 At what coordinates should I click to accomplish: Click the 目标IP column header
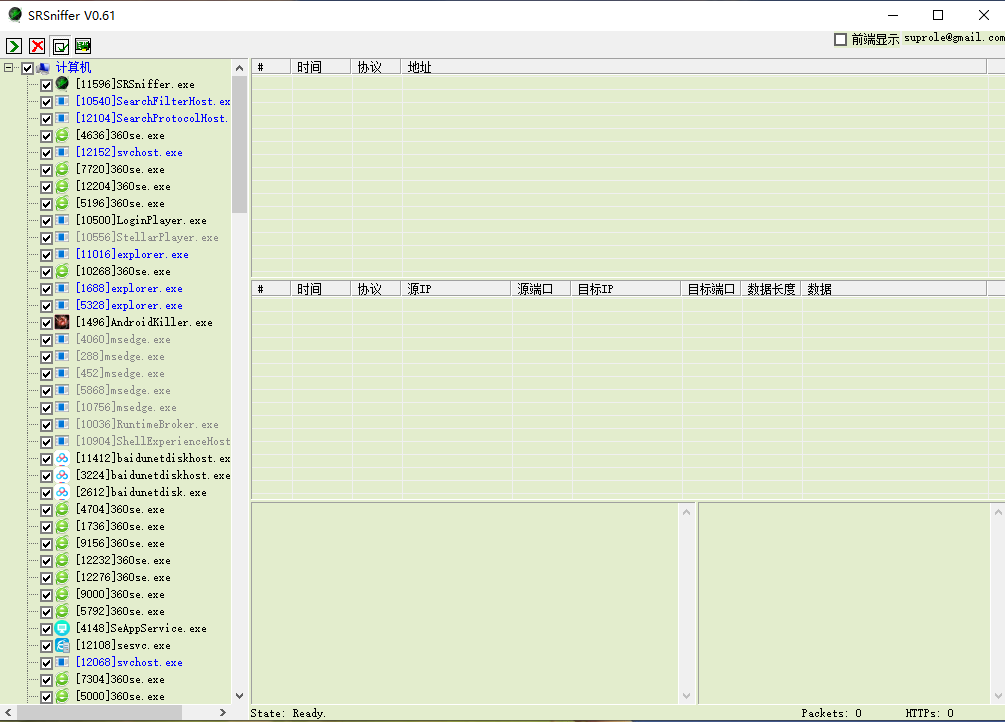point(626,289)
